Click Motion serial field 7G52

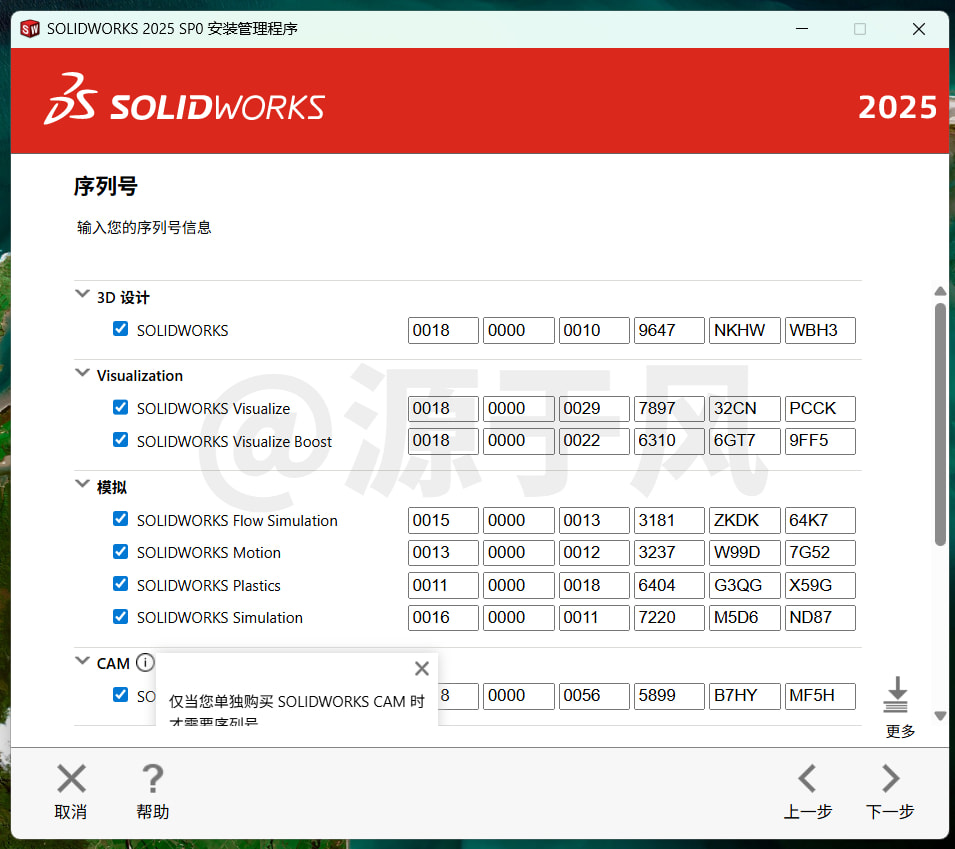click(820, 552)
